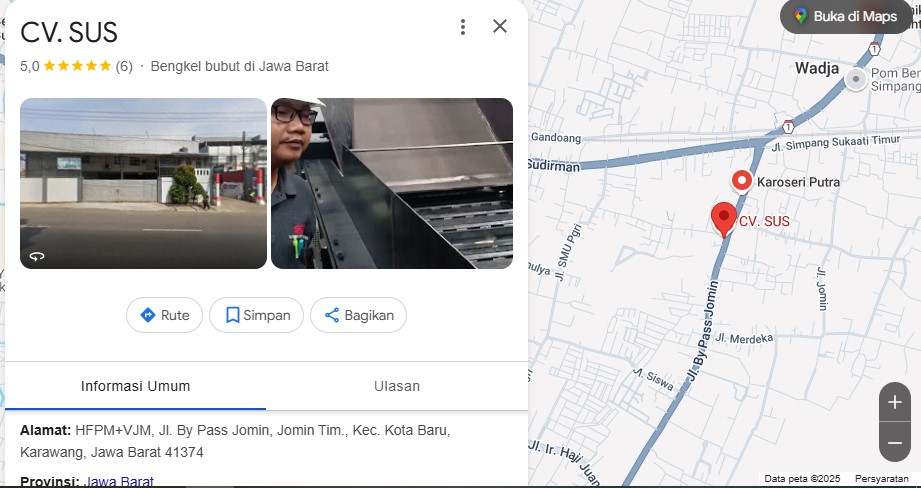This screenshot has height=488, width=921.
Task: Click the 360 street view rotate icon
Action: click(x=37, y=256)
